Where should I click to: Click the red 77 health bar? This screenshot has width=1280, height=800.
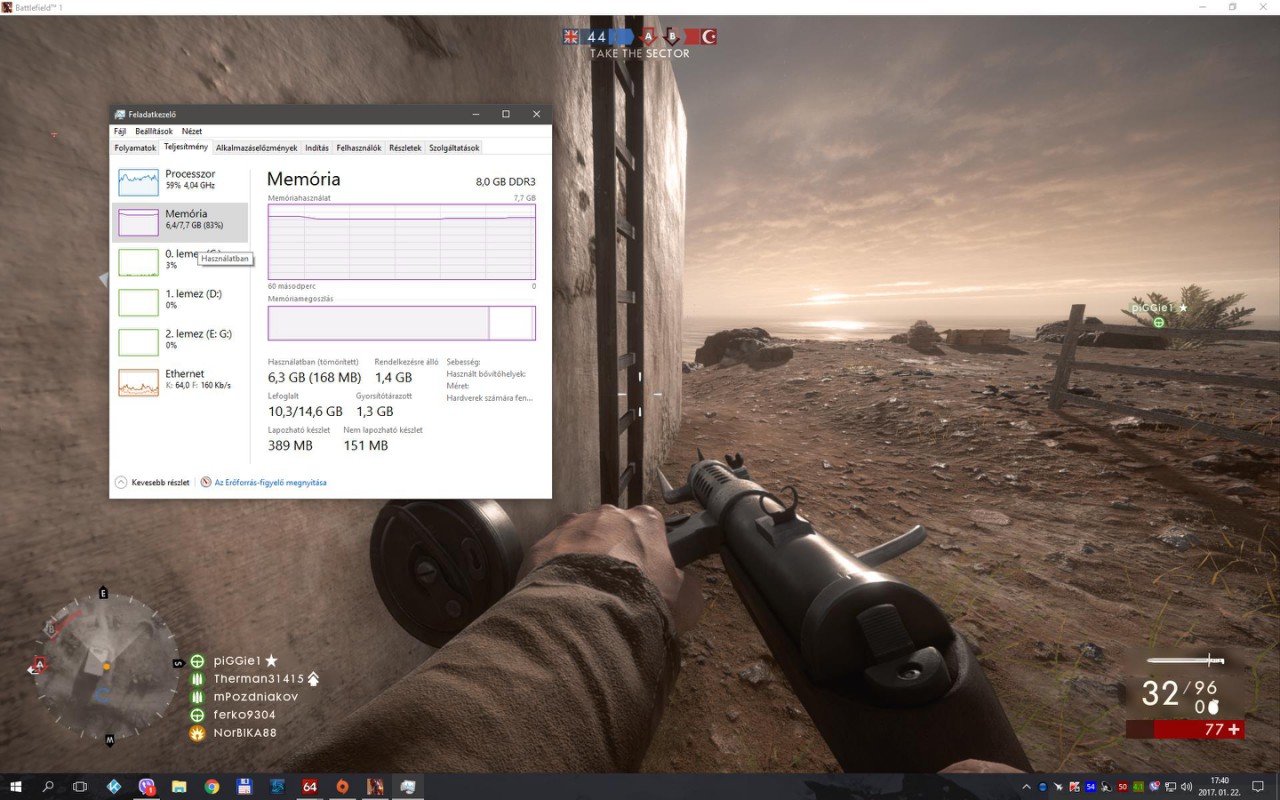coord(1185,729)
